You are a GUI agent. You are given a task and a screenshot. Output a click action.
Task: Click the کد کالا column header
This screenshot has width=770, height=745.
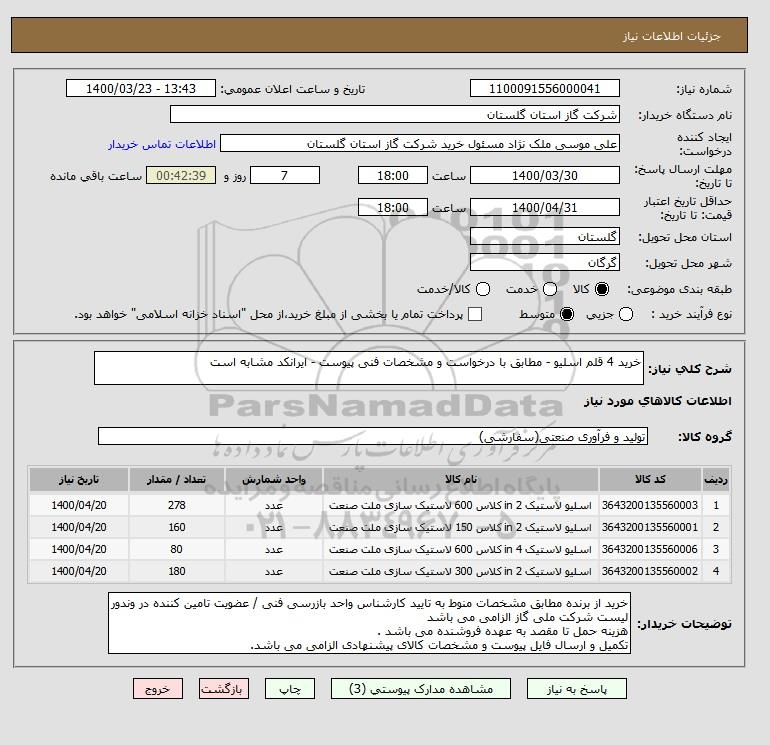click(x=650, y=479)
